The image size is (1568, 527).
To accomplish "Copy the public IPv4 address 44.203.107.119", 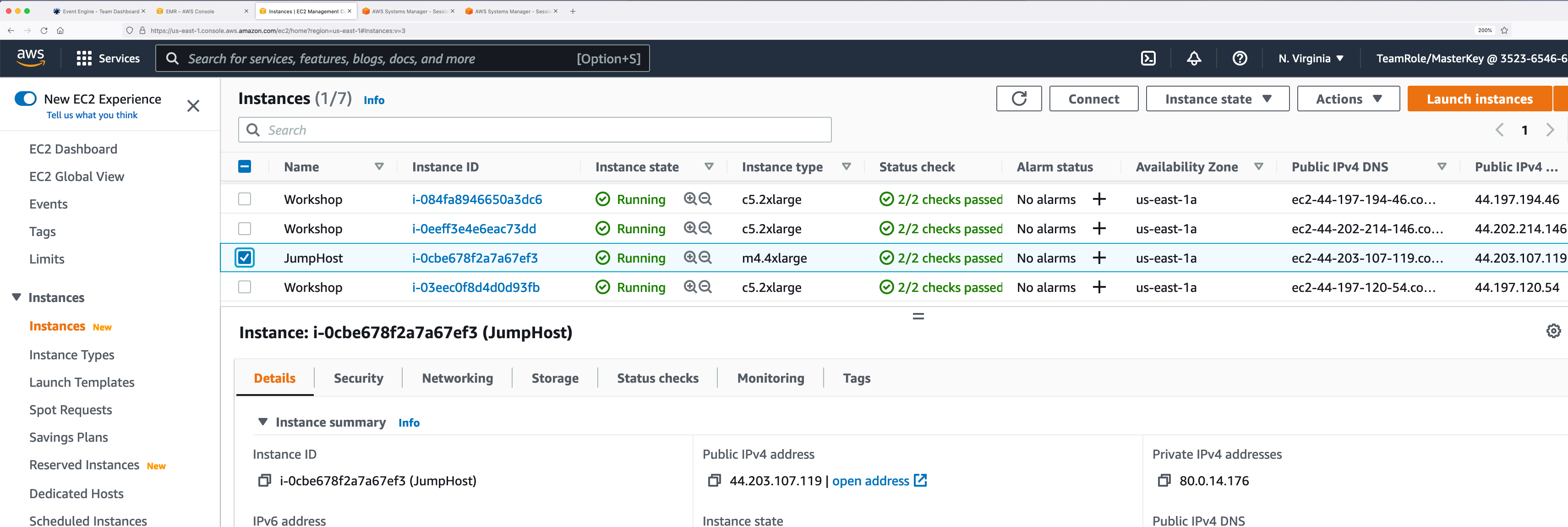I will click(x=714, y=481).
